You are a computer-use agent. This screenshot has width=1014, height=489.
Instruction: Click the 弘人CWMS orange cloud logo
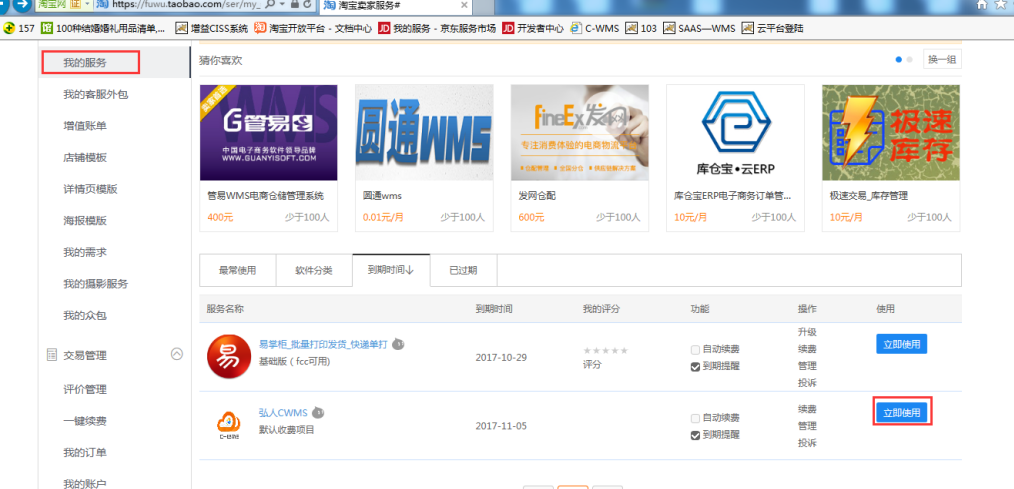(228, 424)
